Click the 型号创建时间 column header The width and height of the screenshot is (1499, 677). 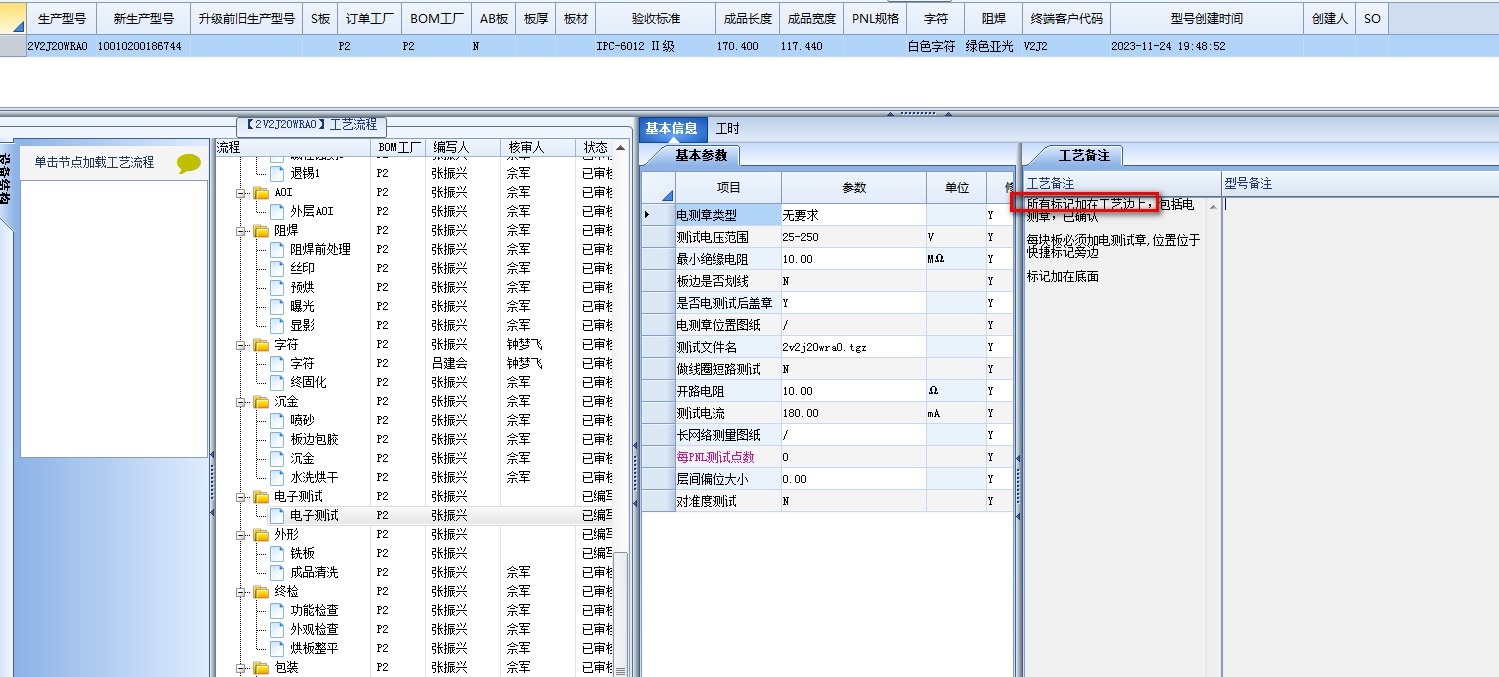(x=1207, y=18)
